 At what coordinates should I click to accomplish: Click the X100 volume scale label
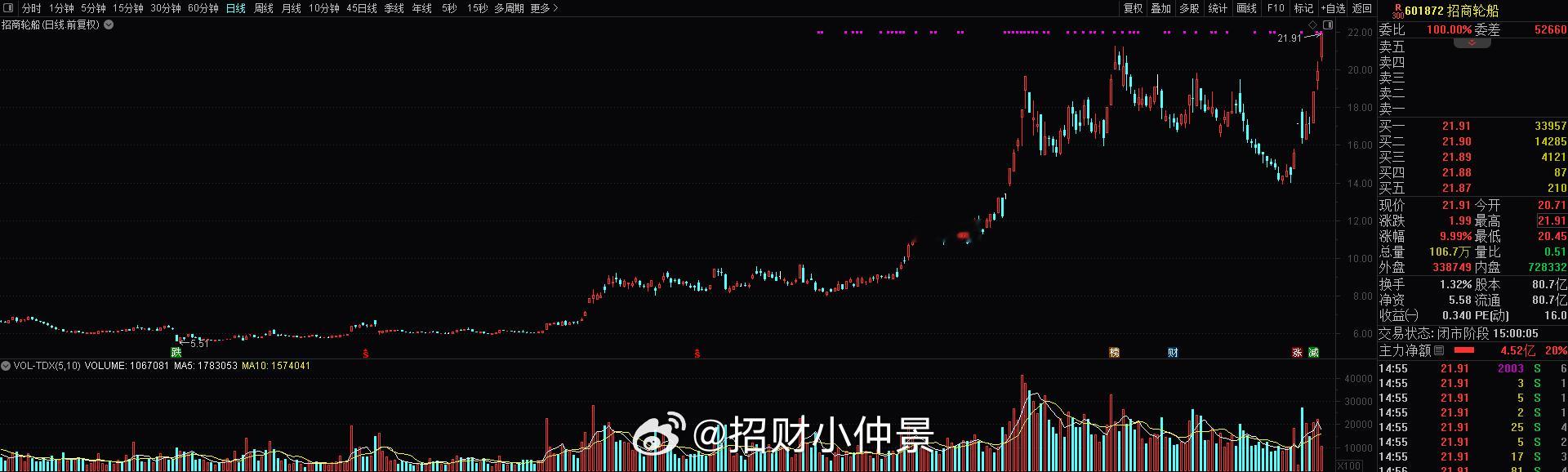1351,466
